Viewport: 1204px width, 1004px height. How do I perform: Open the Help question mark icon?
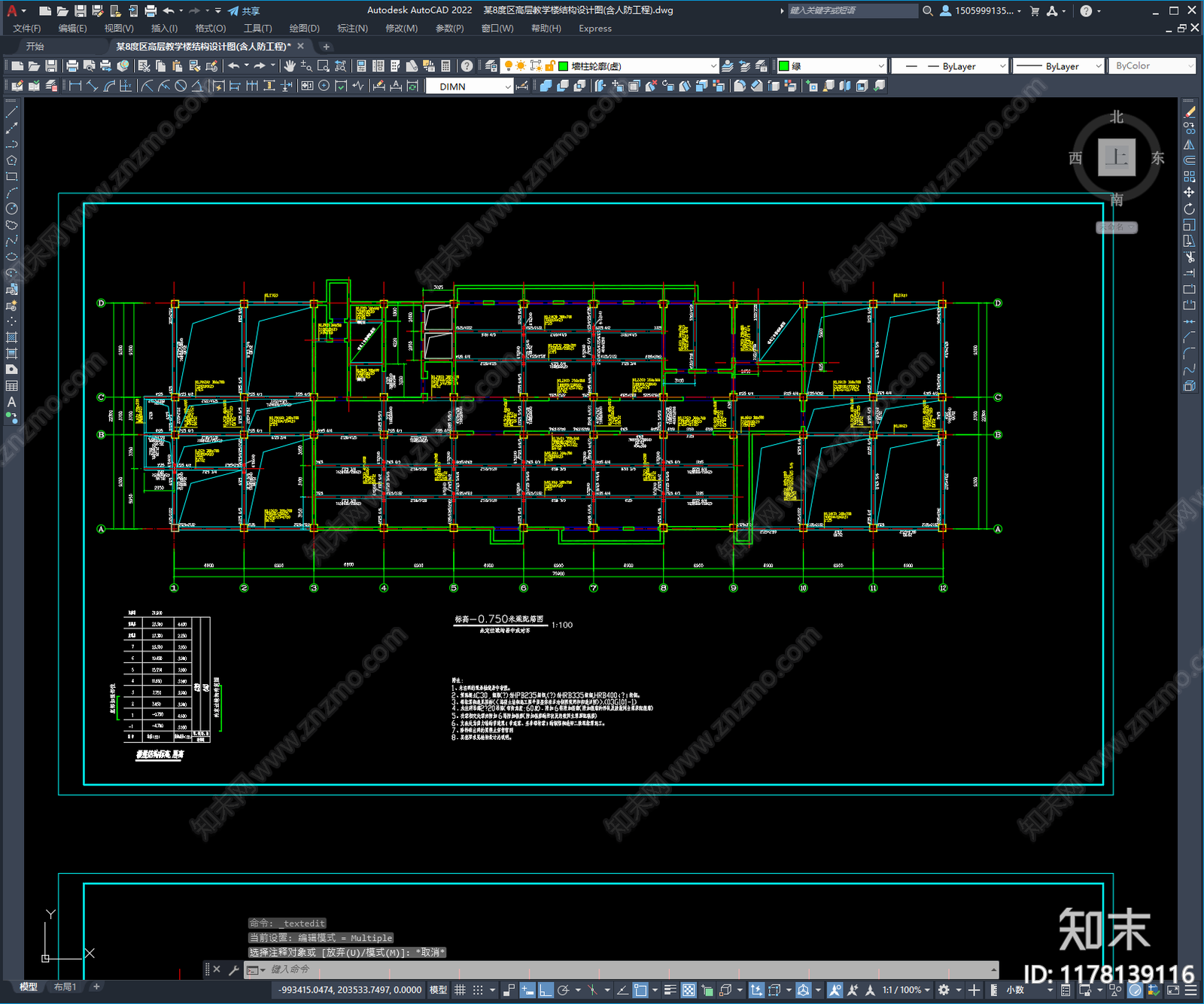467,66
